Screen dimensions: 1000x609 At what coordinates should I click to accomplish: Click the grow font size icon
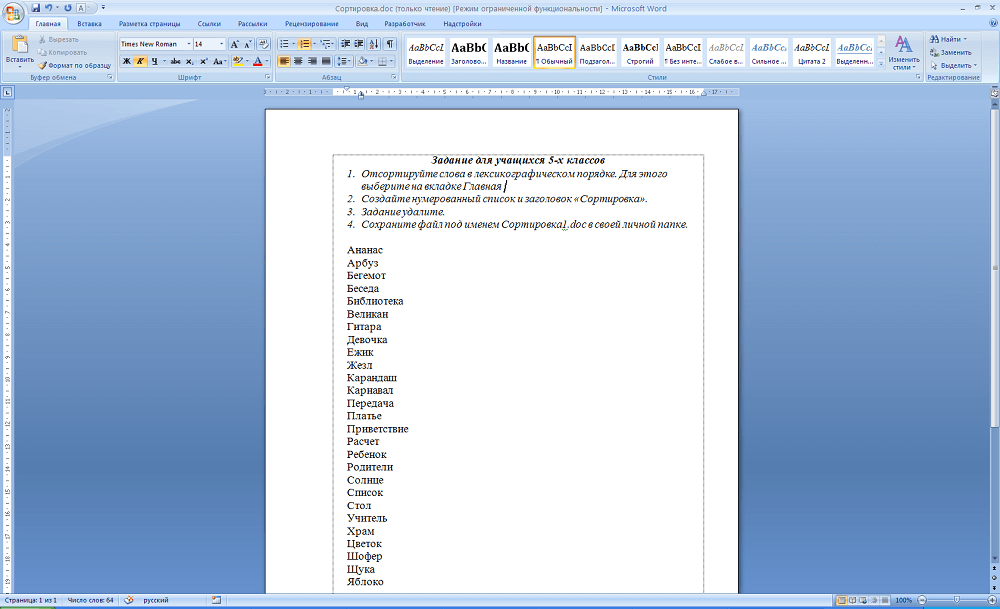coord(235,44)
